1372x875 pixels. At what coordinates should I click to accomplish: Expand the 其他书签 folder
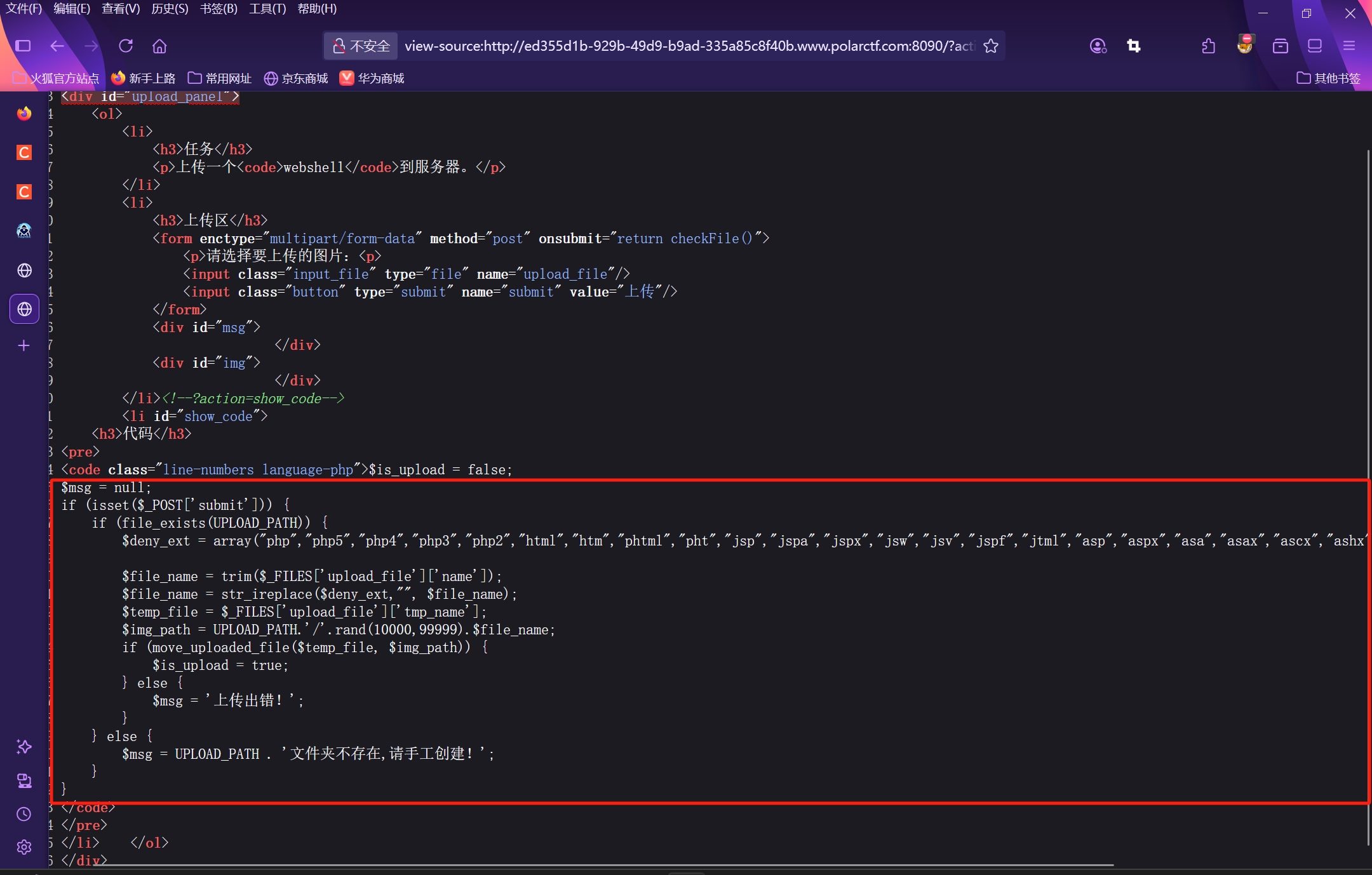point(1329,78)
